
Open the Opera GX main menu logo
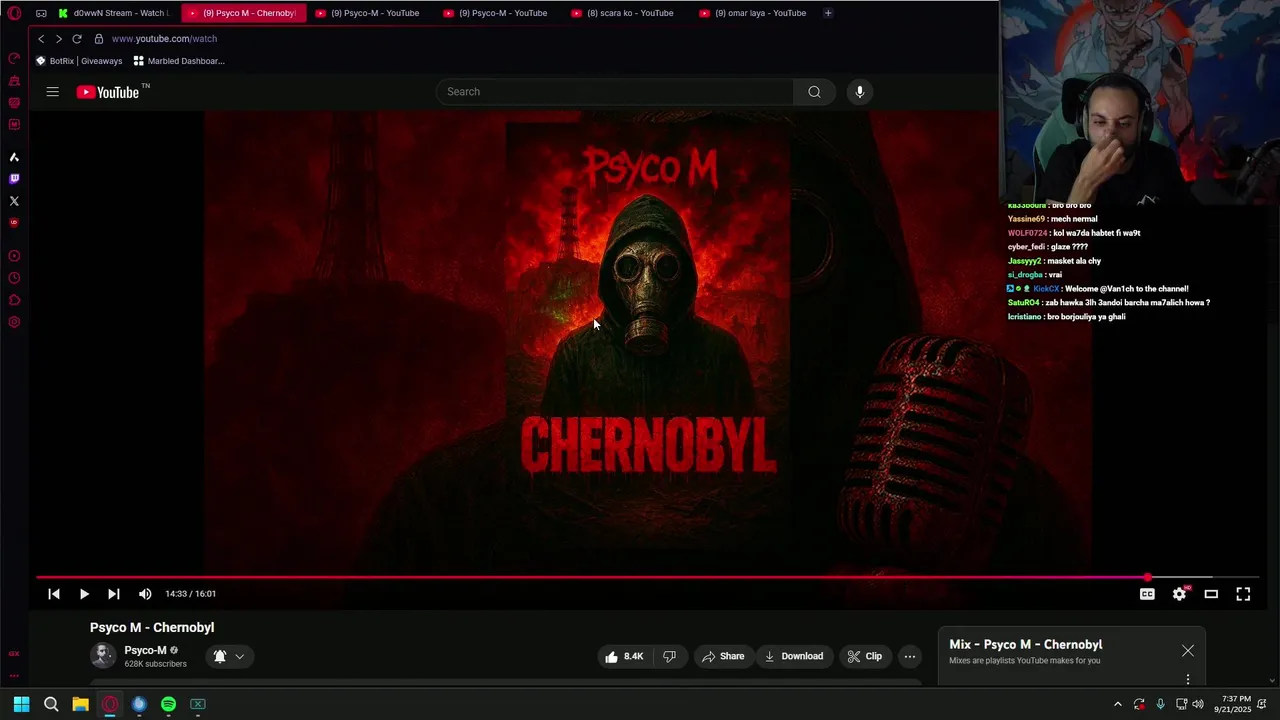tap(14, 13)
